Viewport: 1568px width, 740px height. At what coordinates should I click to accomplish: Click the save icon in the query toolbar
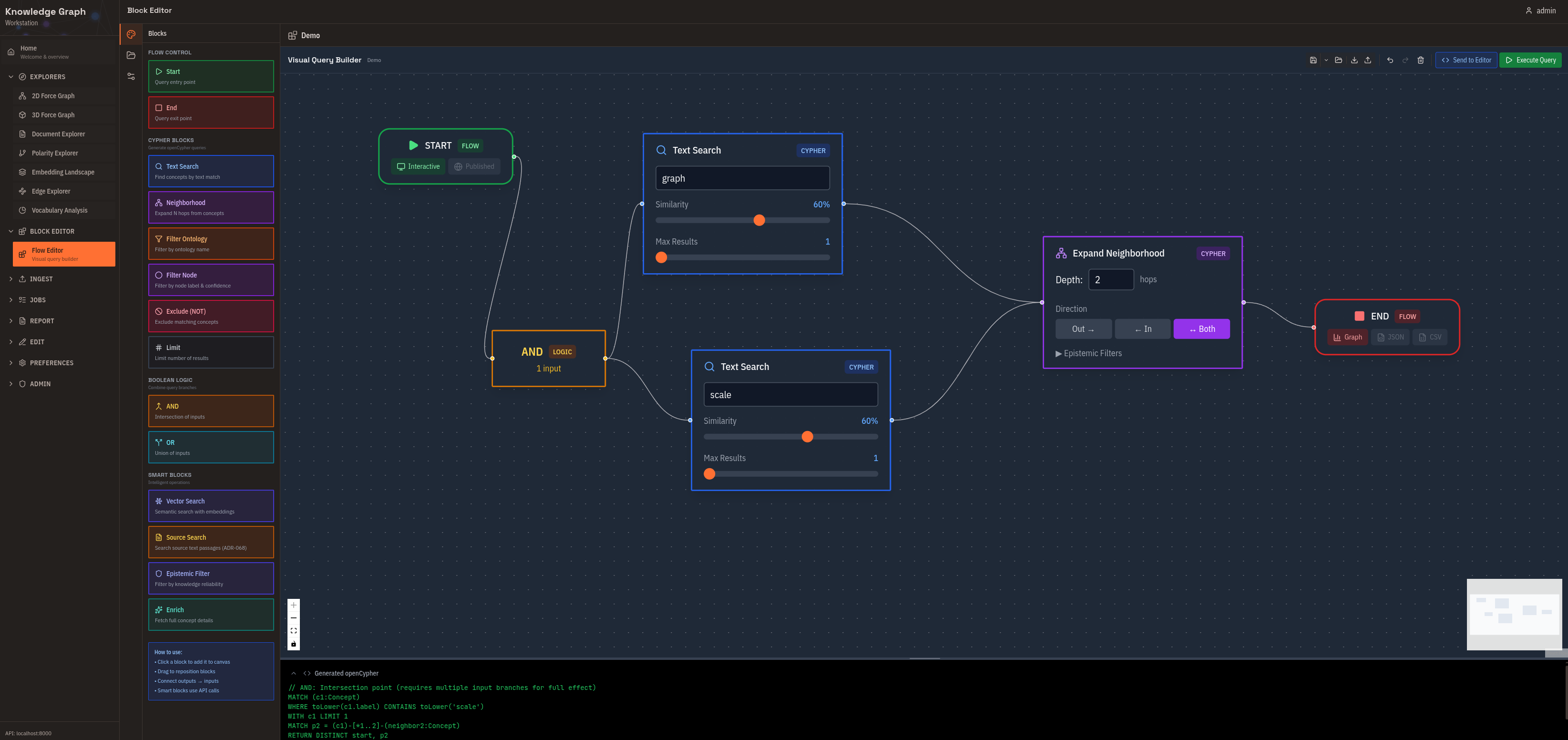coord(1313,60)
